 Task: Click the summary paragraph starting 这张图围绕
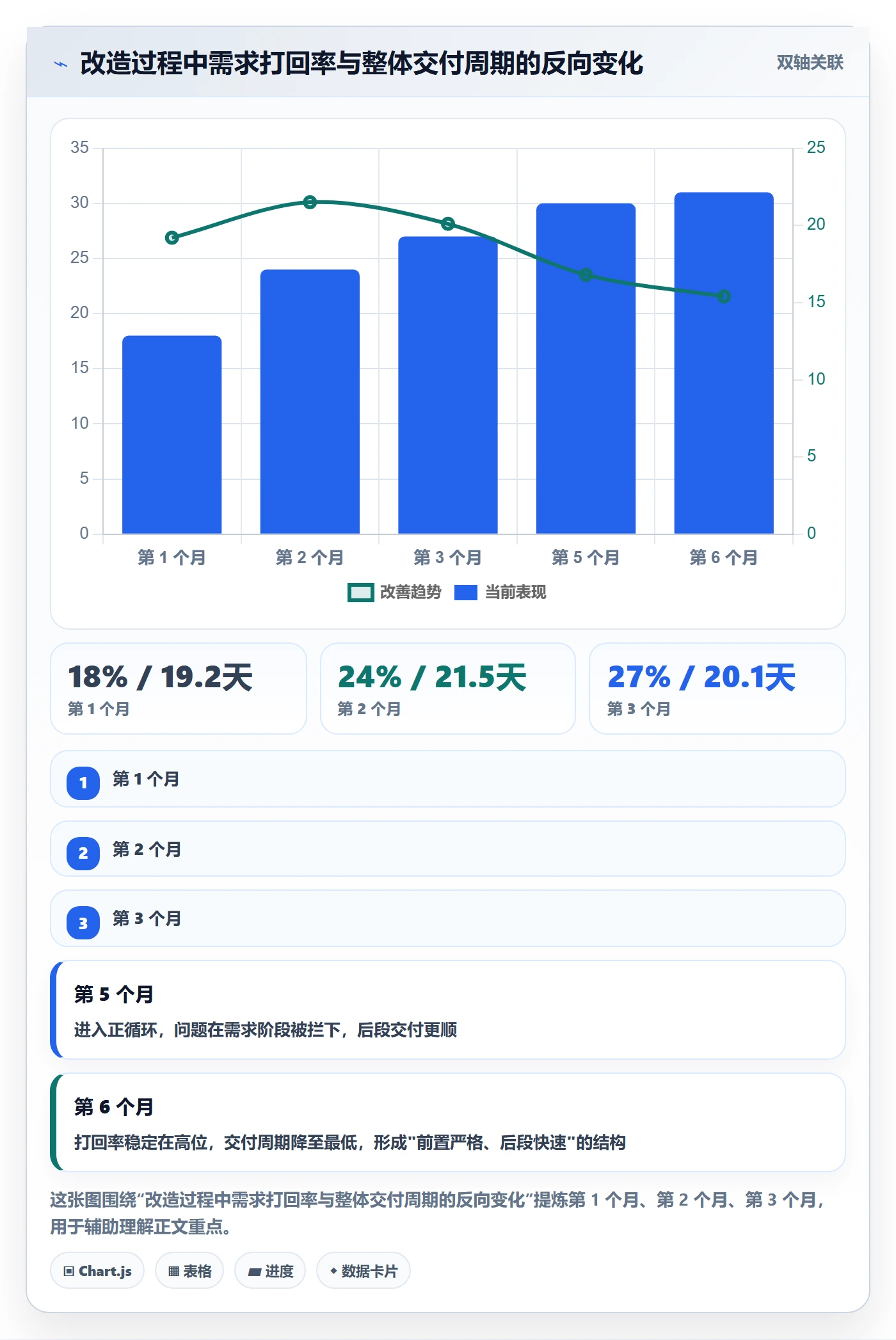[437, 1213]
